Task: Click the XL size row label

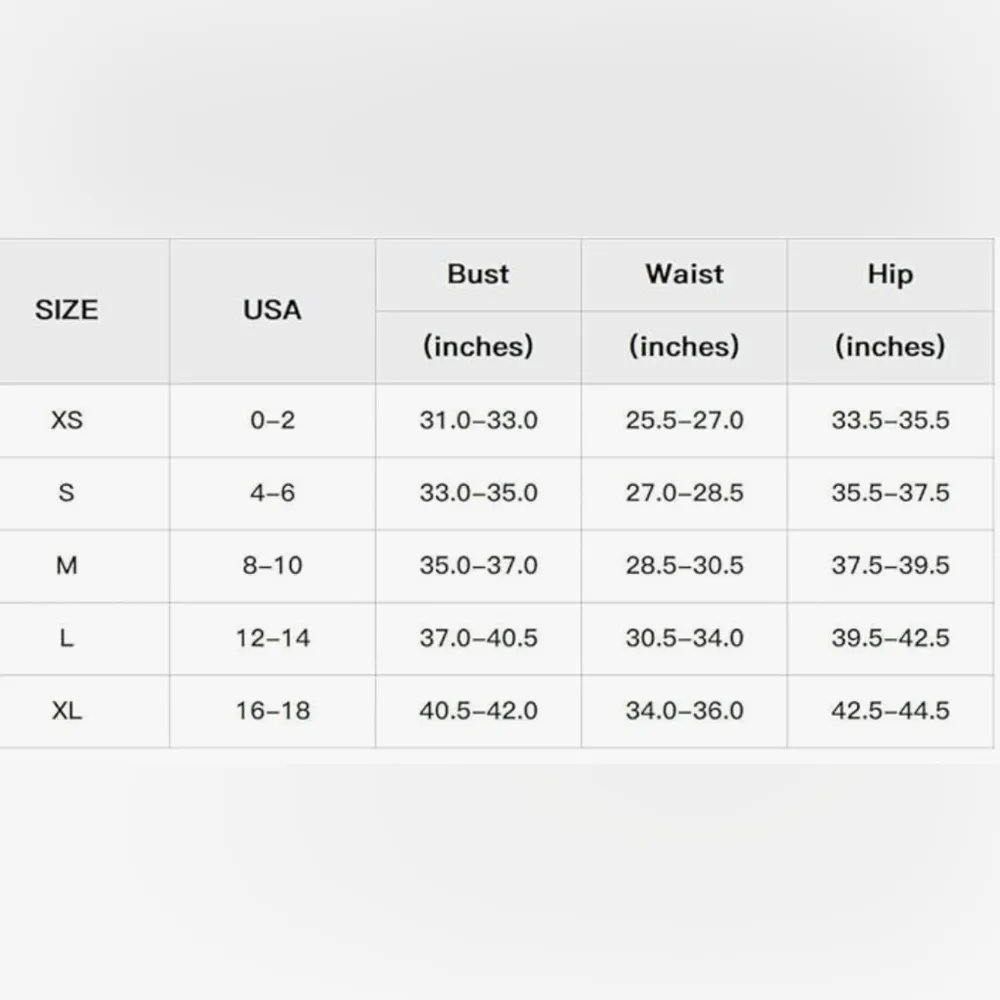Action: [x=67, y=711]
